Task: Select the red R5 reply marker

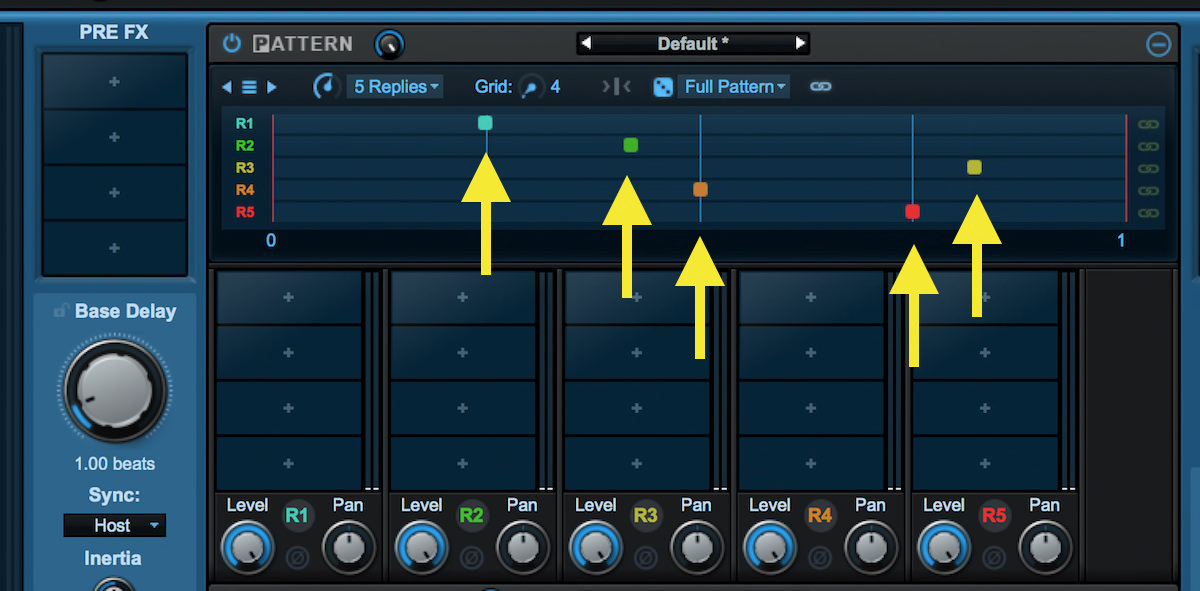Action: (912, 211)
